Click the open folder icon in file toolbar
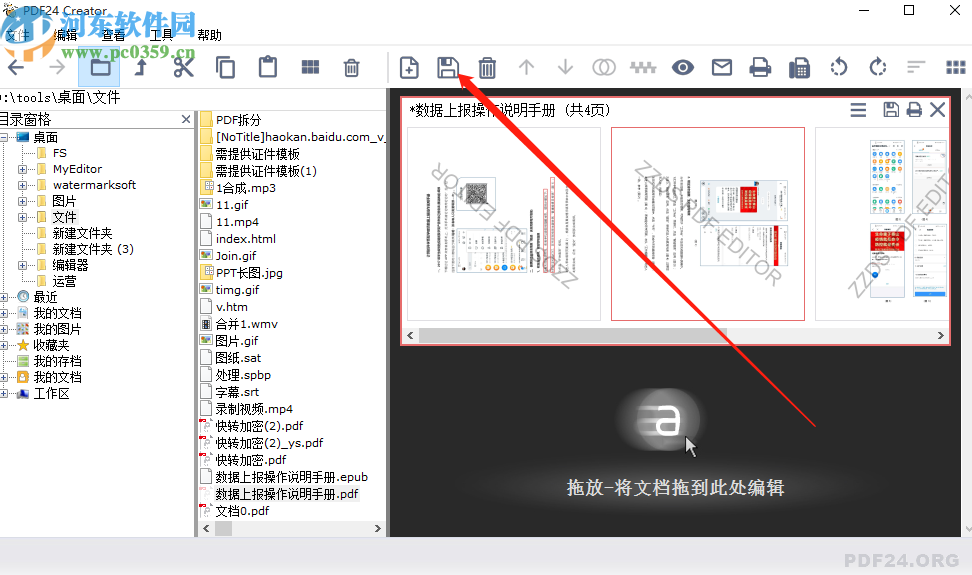This screenshot has height=575, width=972. pos(100,68)
